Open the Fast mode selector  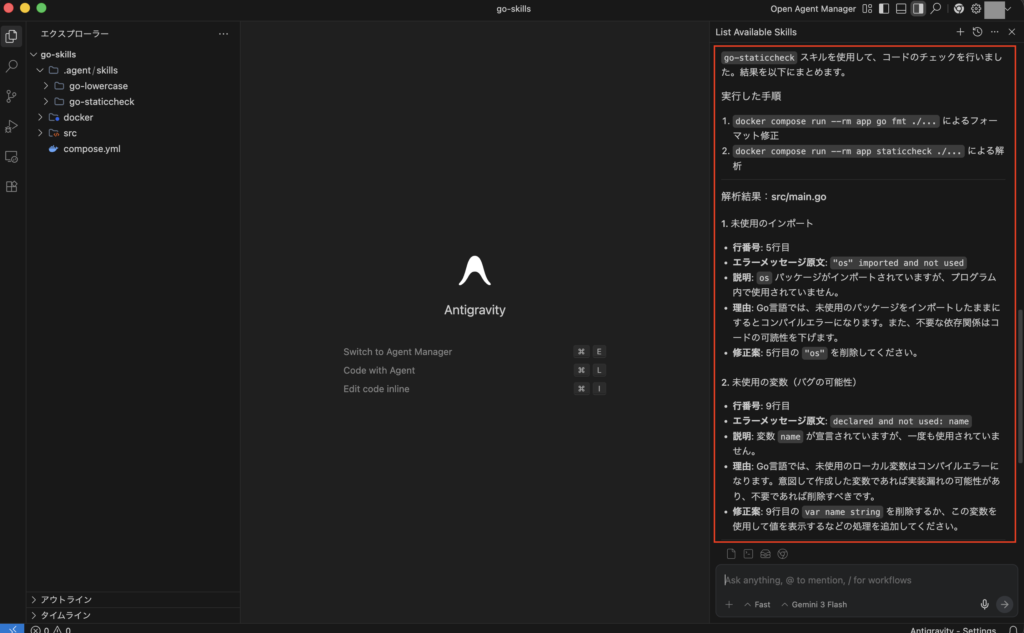[756, 604]
